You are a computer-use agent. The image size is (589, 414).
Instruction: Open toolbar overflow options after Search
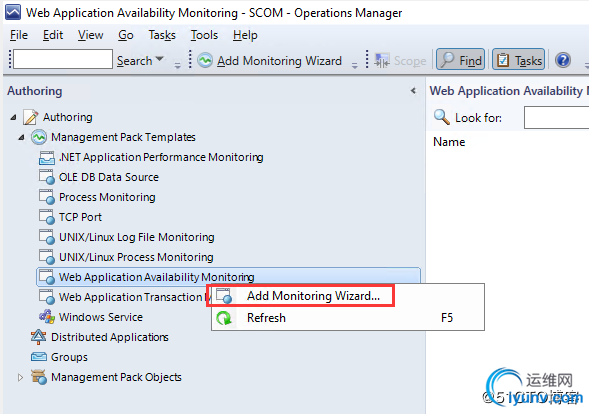[177, 65]
